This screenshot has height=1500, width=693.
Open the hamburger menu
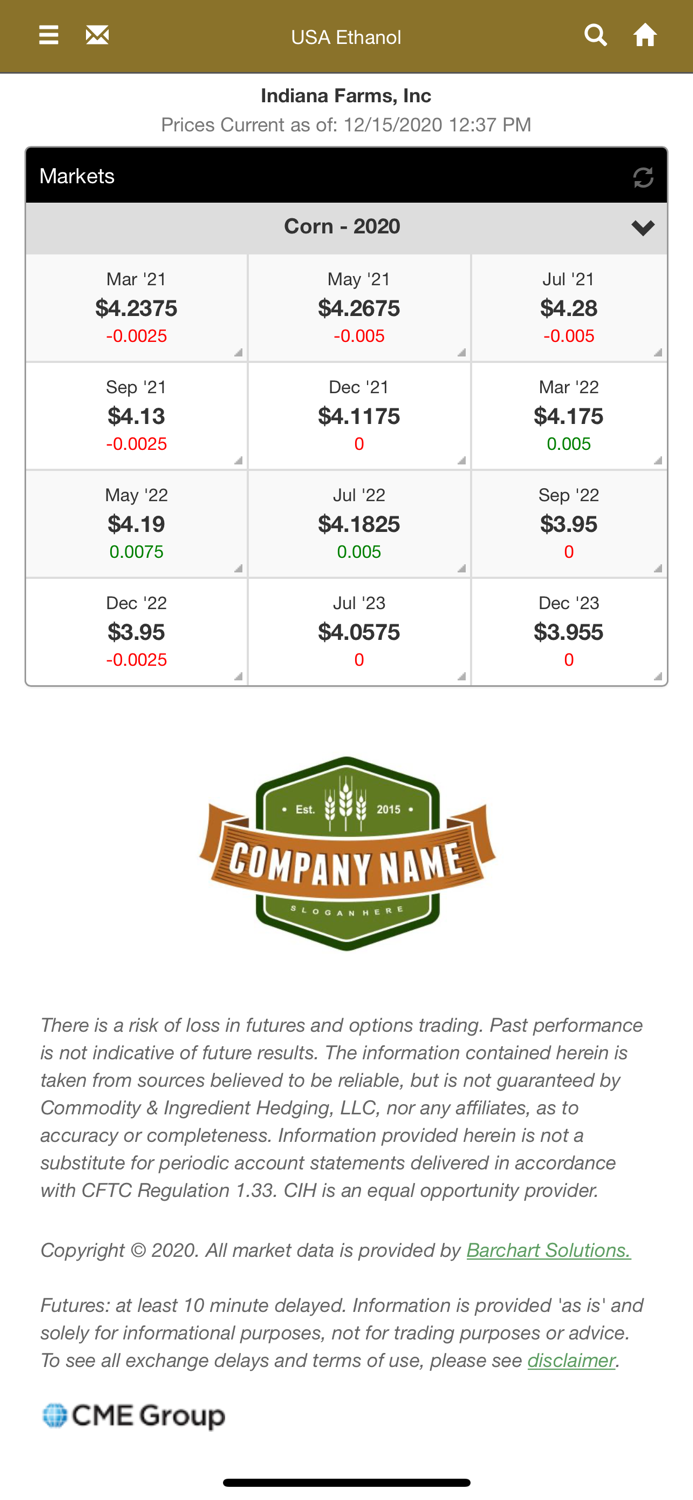(48, 36)
